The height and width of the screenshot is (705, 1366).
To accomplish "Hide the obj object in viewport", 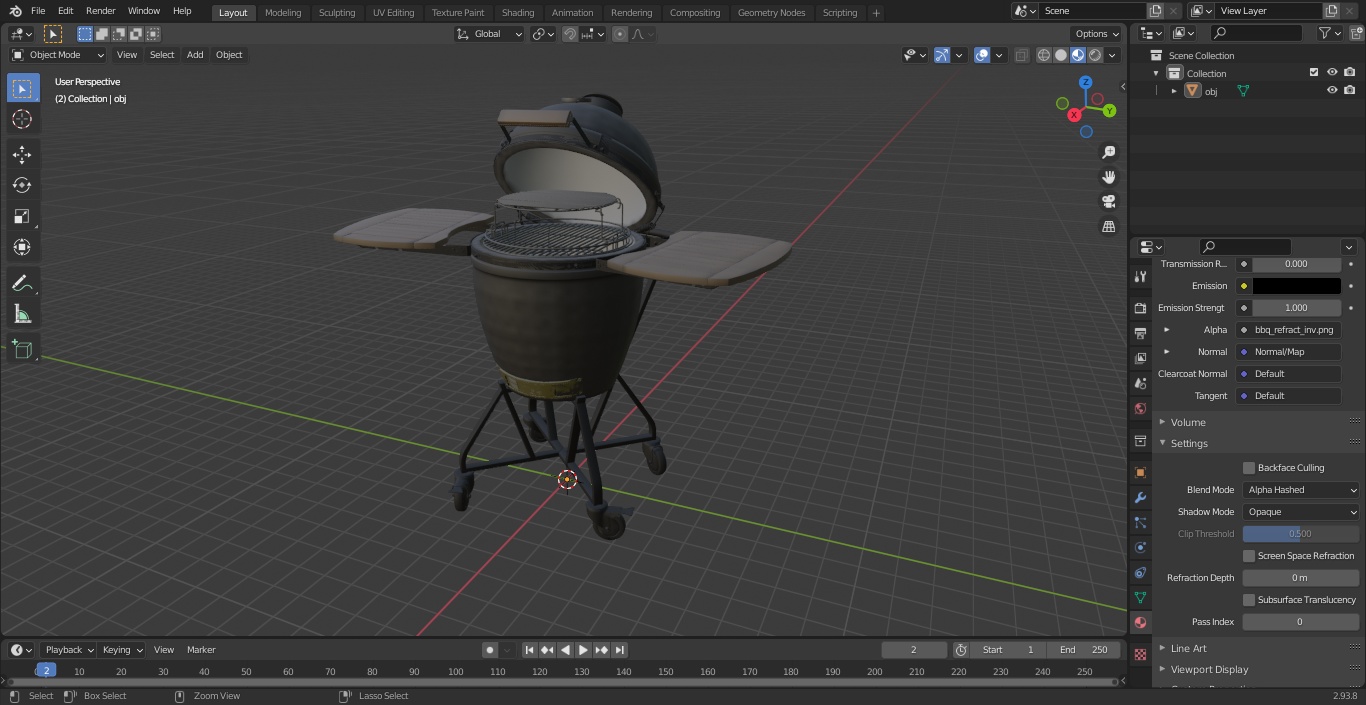I will pos(1332,90).
